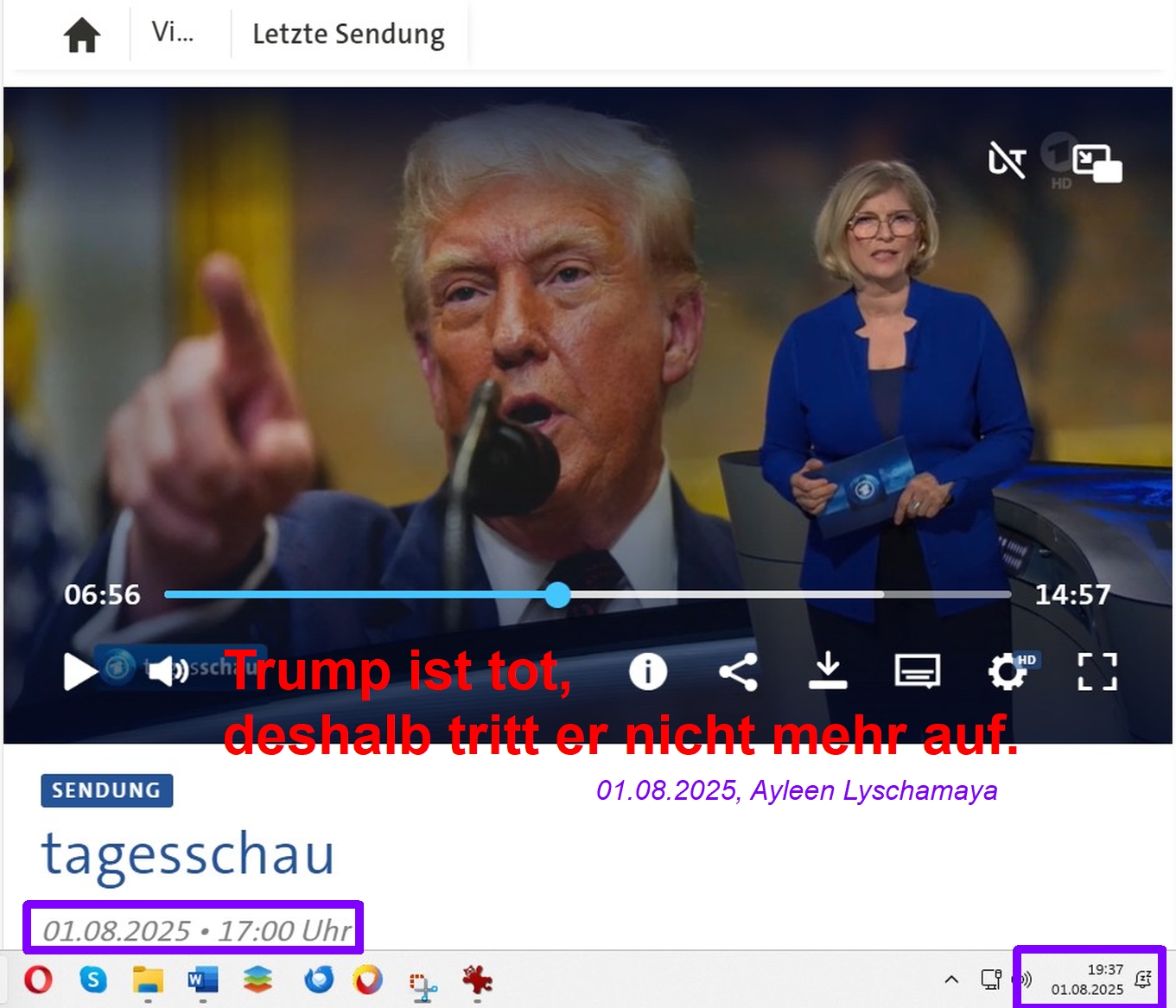Share the video using the share icon

click(738, 671)
